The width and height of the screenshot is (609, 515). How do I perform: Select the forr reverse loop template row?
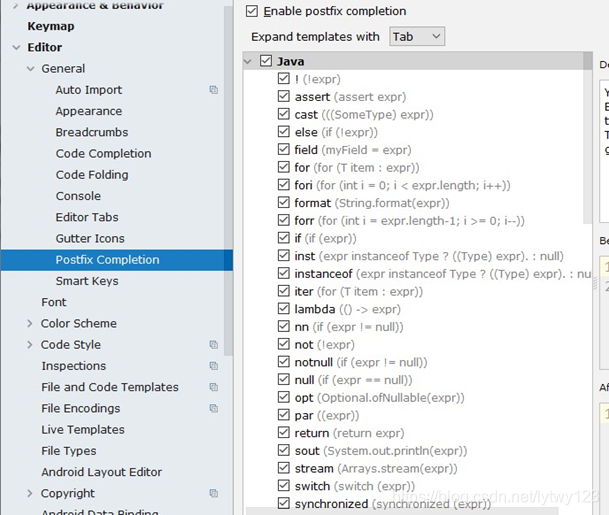(x=409, y=221)
